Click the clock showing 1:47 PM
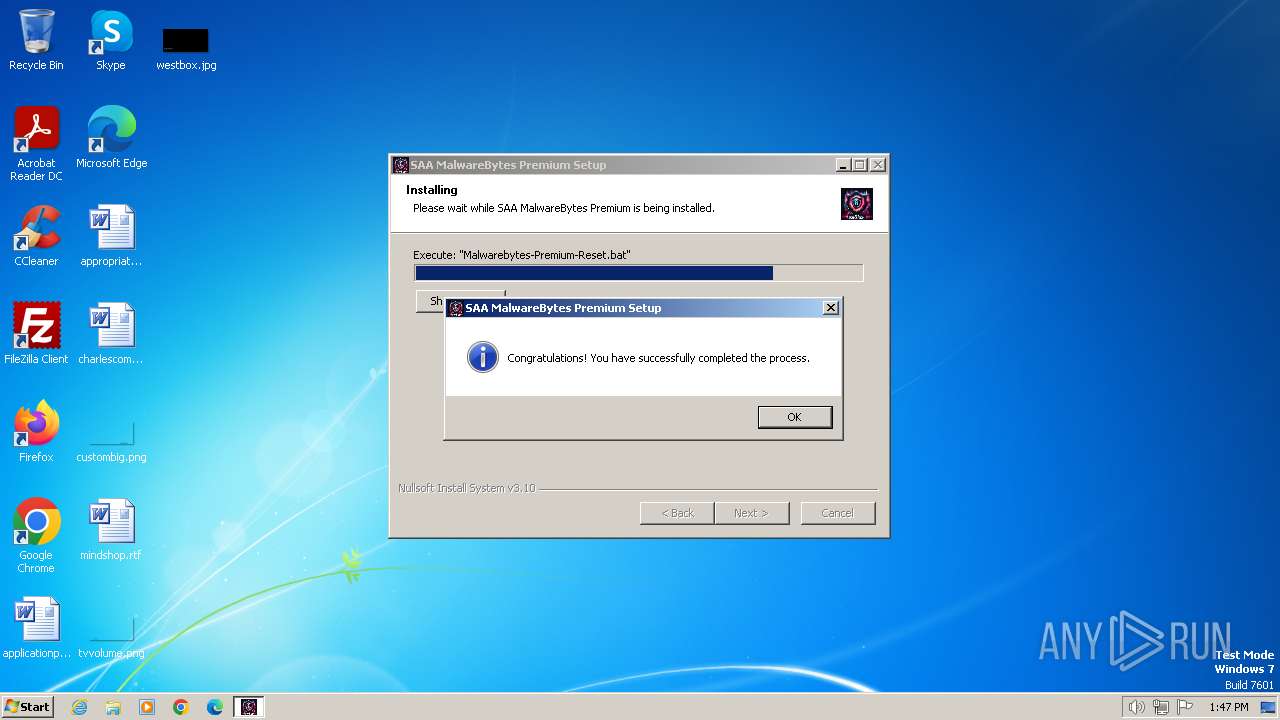 tap(1229, 707)
